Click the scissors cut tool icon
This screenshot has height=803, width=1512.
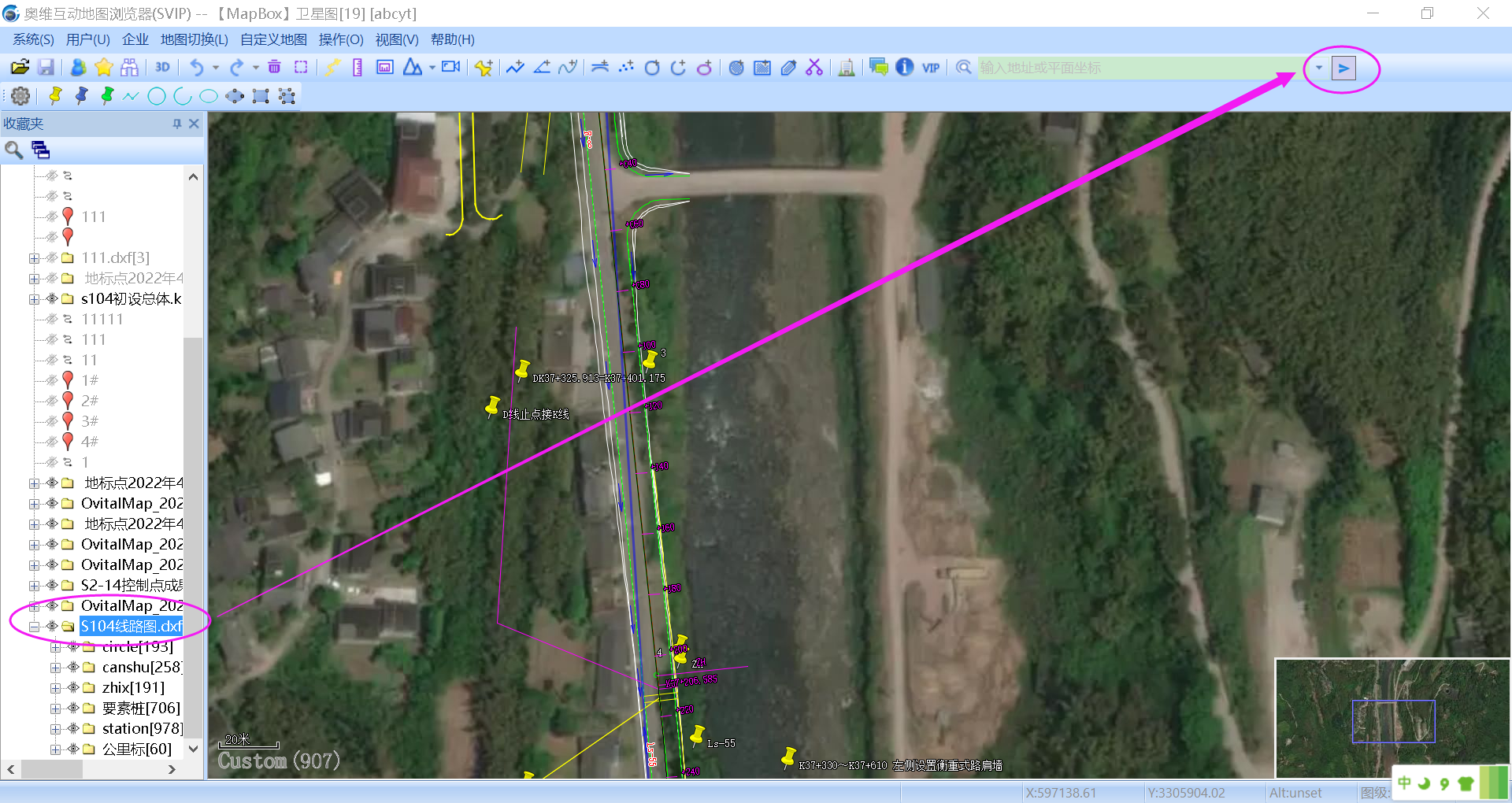(814, 68)
